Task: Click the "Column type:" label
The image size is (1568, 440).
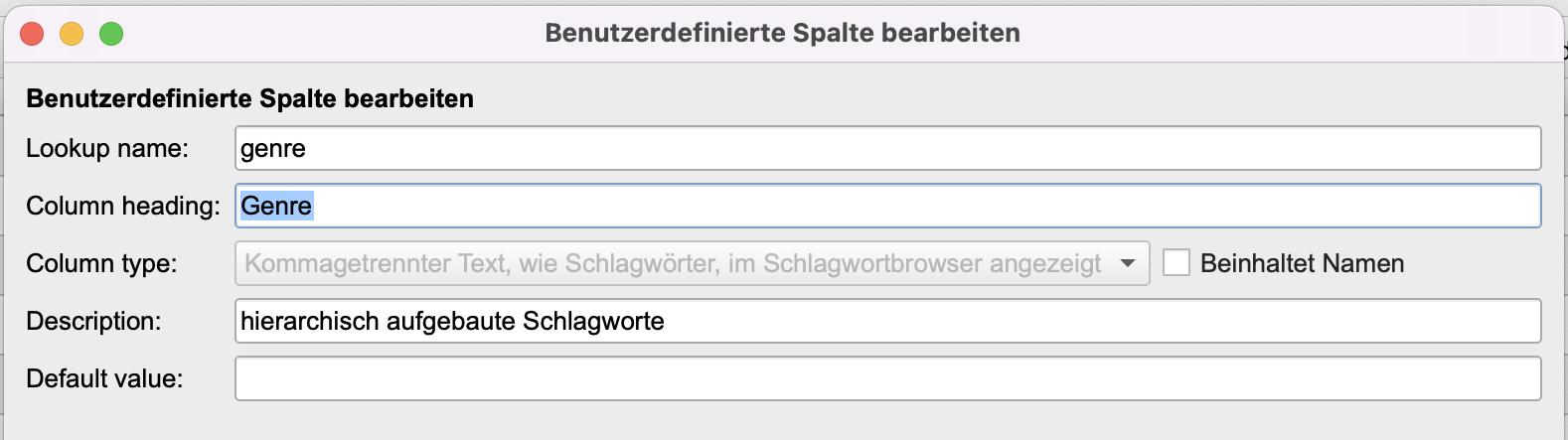Action: [x=101, y=264]
